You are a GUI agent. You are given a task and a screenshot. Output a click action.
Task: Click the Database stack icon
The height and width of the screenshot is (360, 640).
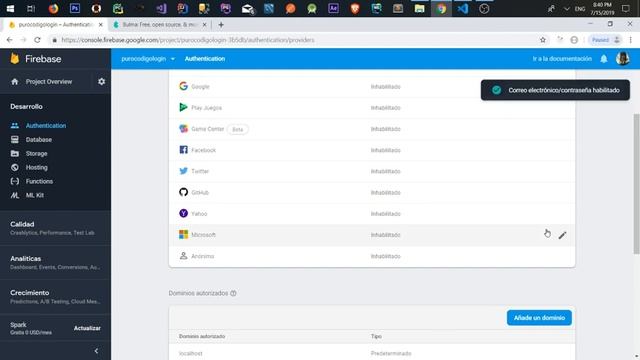coord(15,140)
